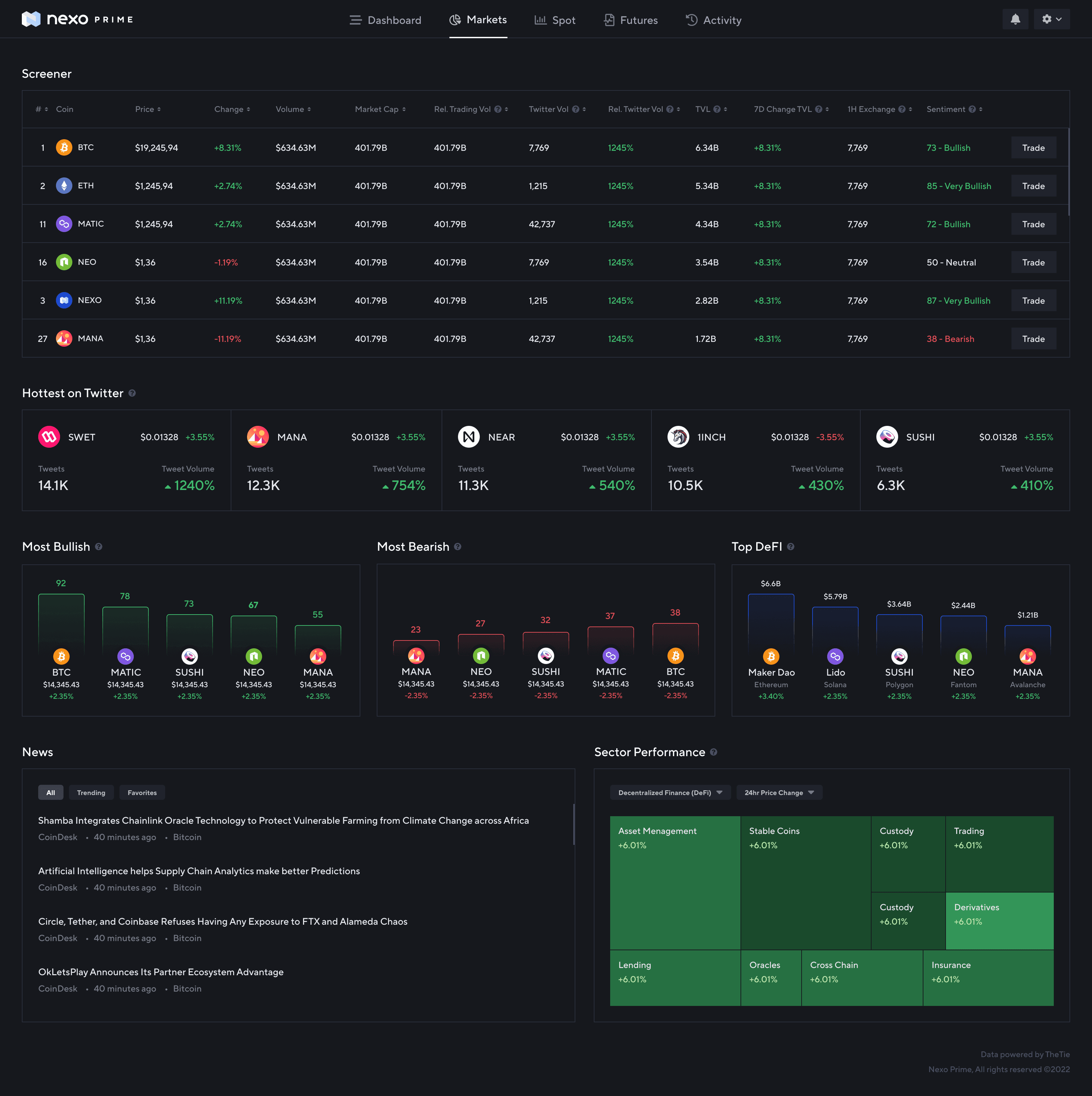This screenshot has height=1096, width=1092.
Task: Click the Derivatives sector heatmap tile
Action: (x=999, y=920)
